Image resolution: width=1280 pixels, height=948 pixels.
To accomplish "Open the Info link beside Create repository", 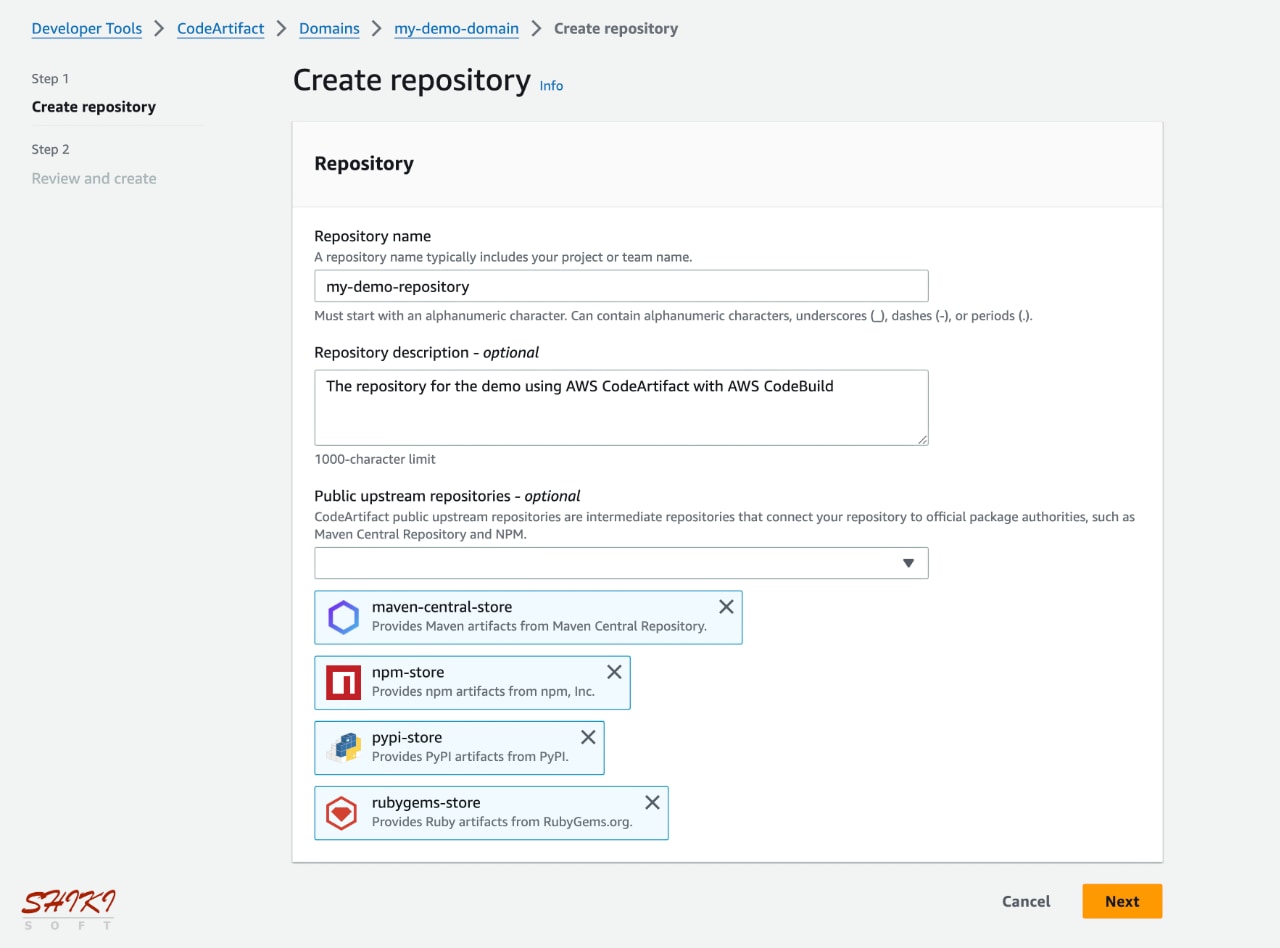I will pyautogui.click(x=551, y=86).
